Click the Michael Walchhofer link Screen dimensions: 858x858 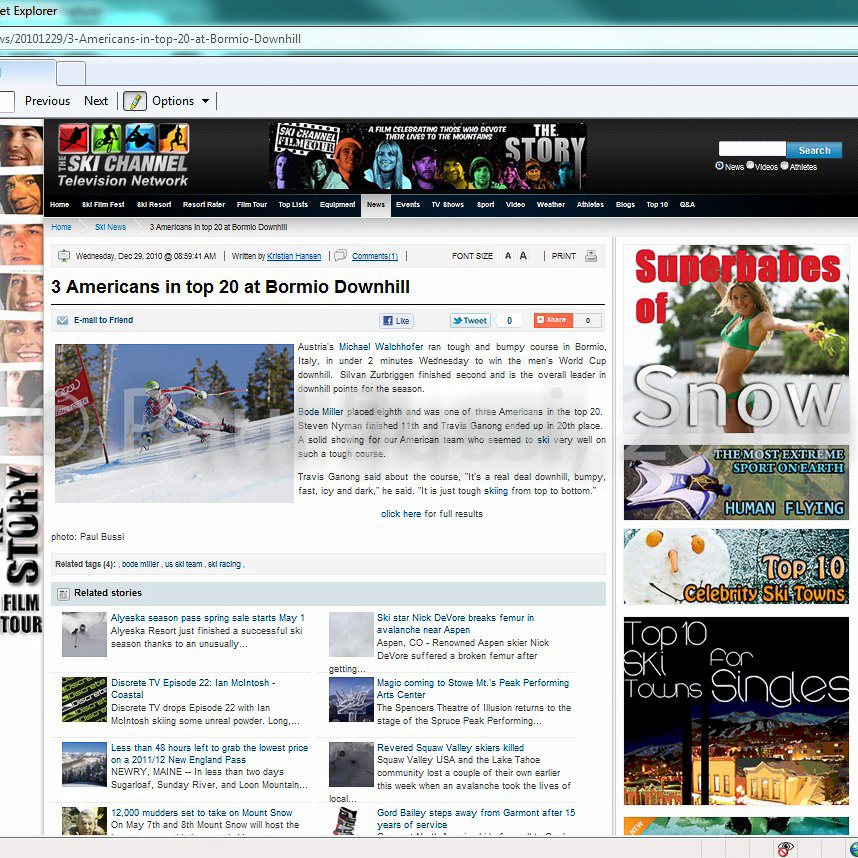[x=381, y=347]
